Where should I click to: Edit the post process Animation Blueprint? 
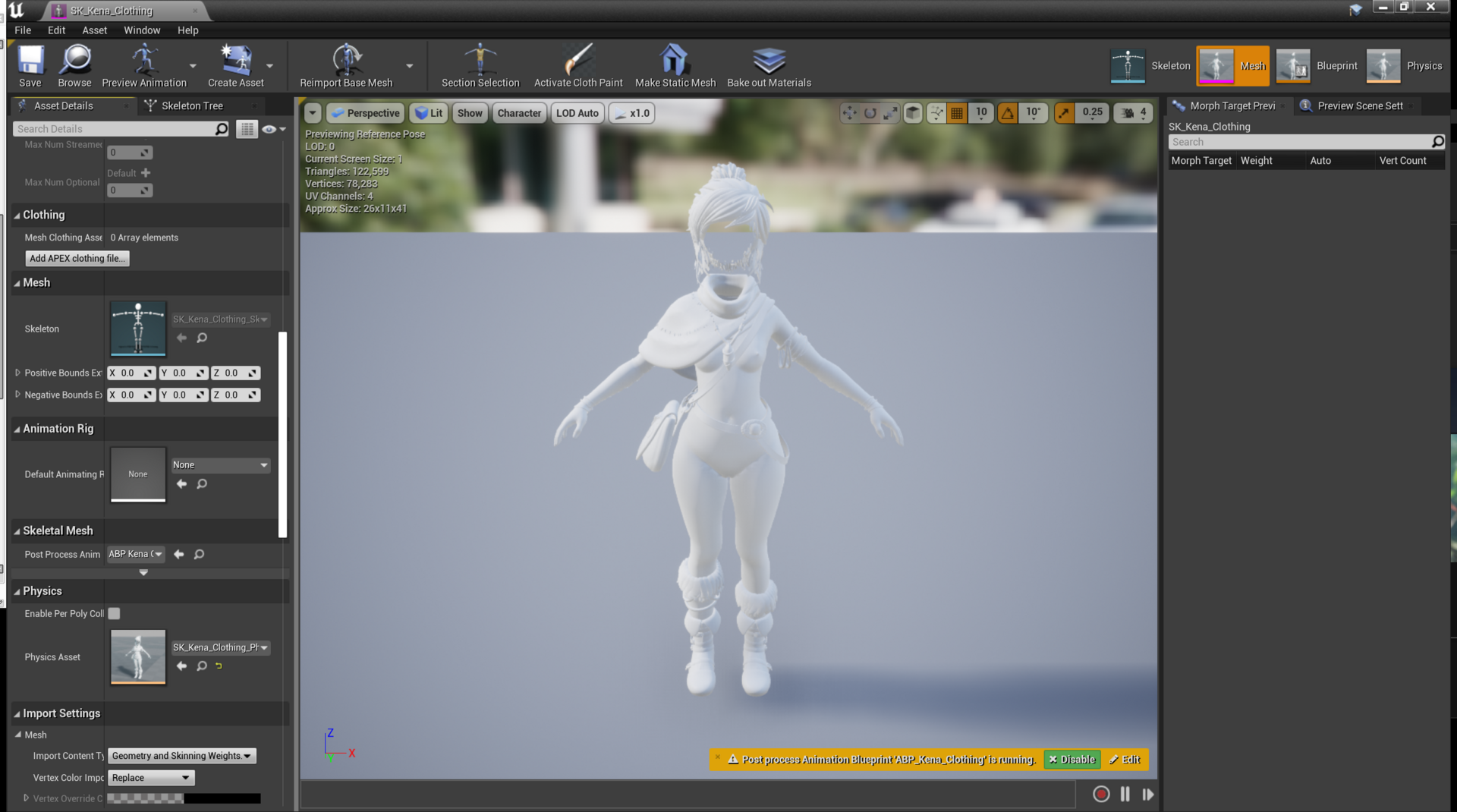pos(1125,760)
